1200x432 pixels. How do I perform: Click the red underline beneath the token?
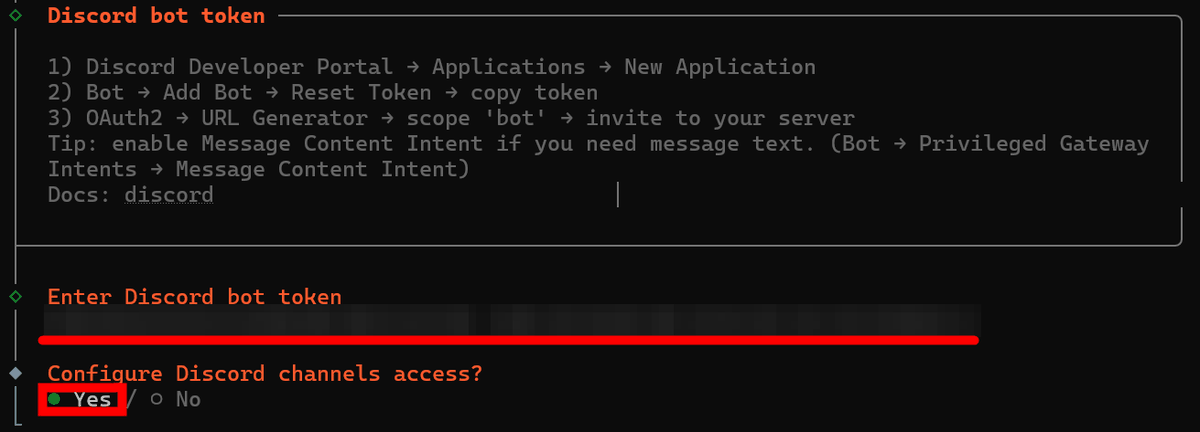[x=510, y=340]
